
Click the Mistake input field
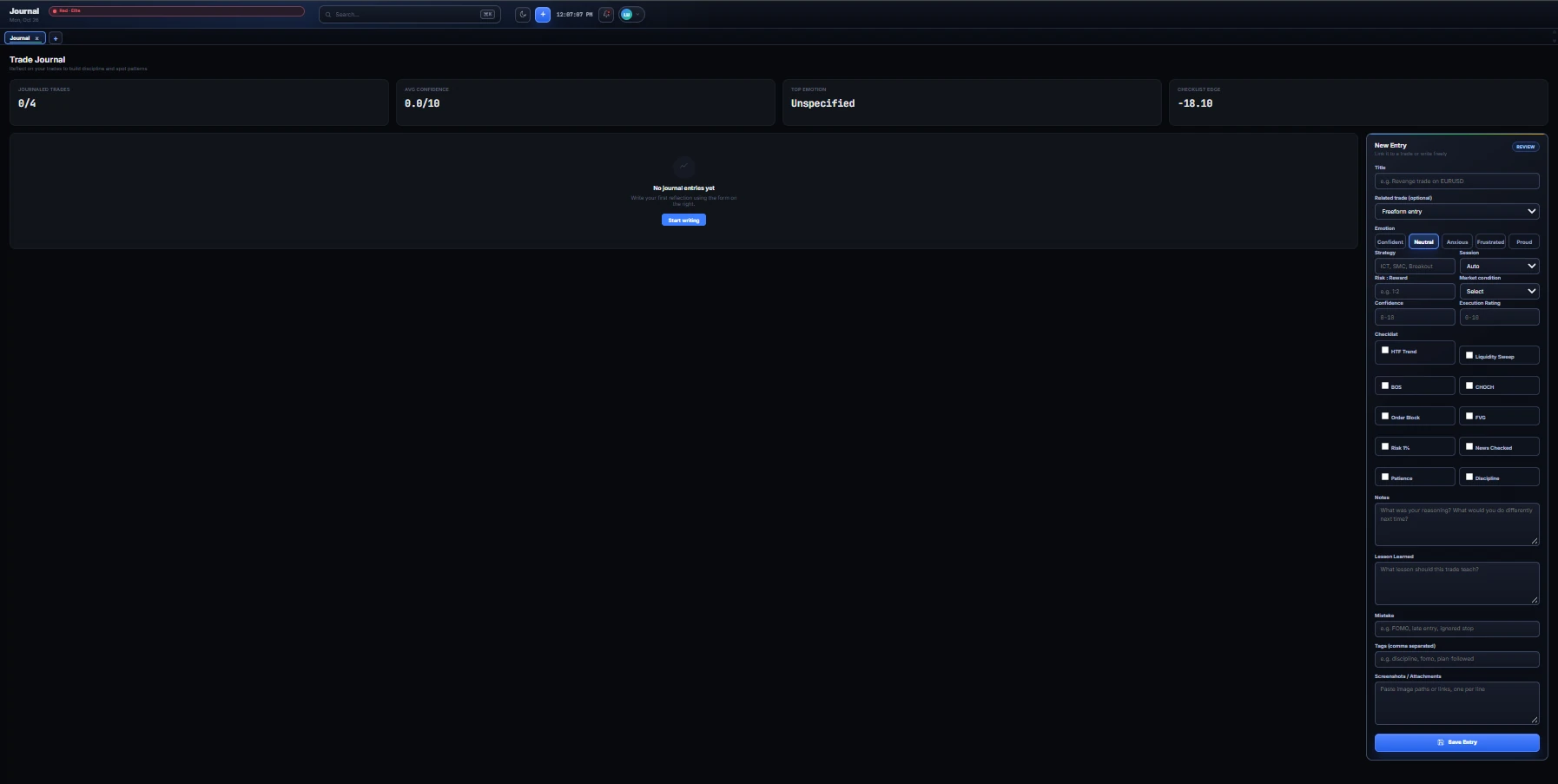point(1456,629)
